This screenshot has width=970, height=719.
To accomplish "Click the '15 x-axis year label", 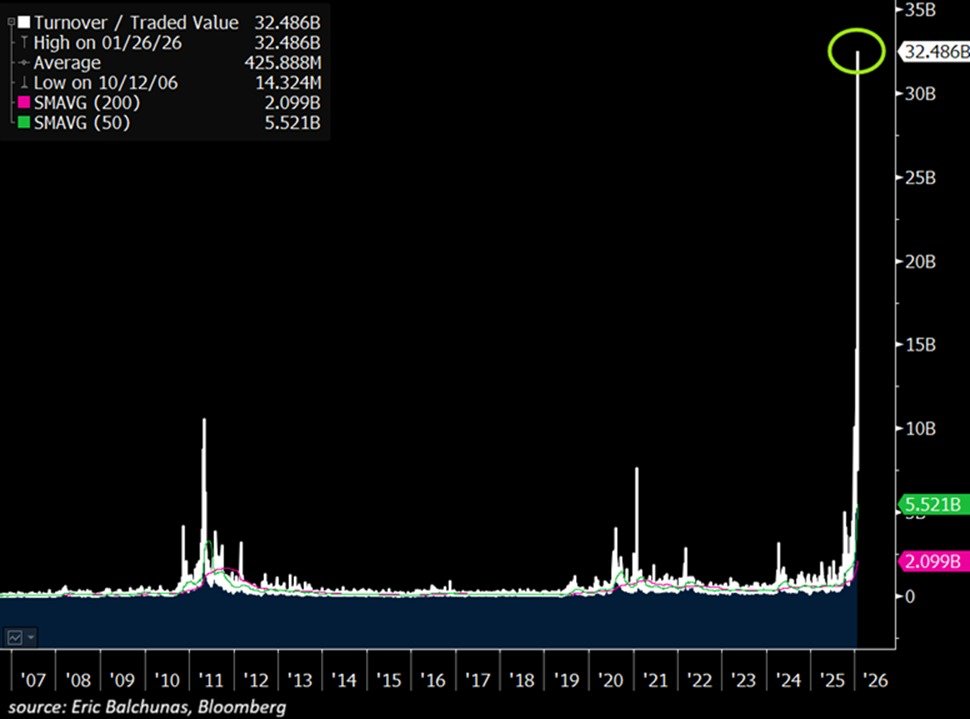I will (x=388, y=680).
